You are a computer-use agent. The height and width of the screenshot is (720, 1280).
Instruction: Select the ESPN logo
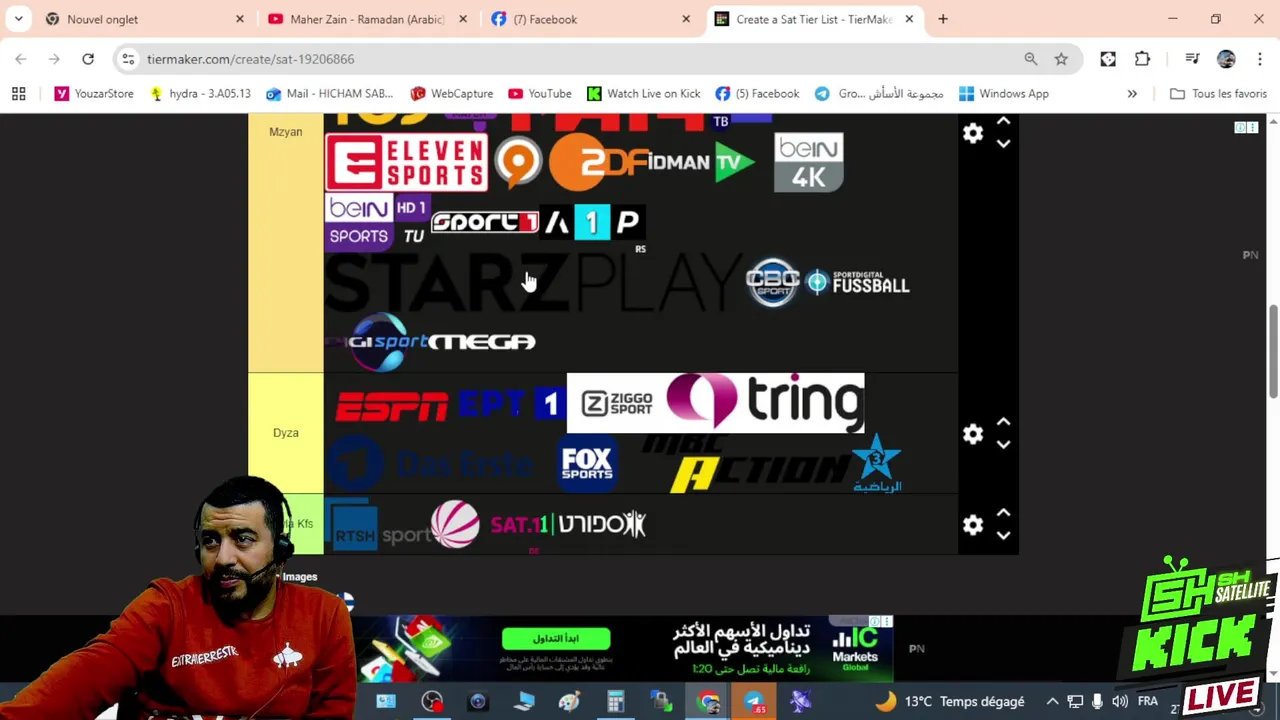coord(391,406)
